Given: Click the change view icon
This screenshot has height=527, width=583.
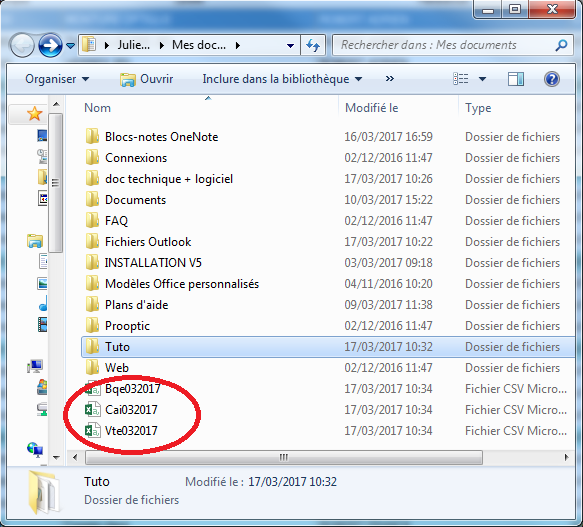Looking at the screenshot, I should click(x=461, y=79).
